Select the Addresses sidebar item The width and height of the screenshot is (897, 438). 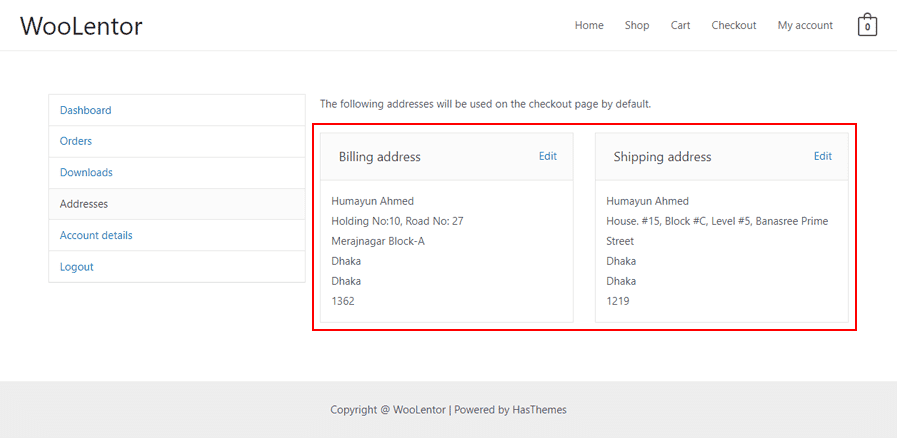(84, 204)
